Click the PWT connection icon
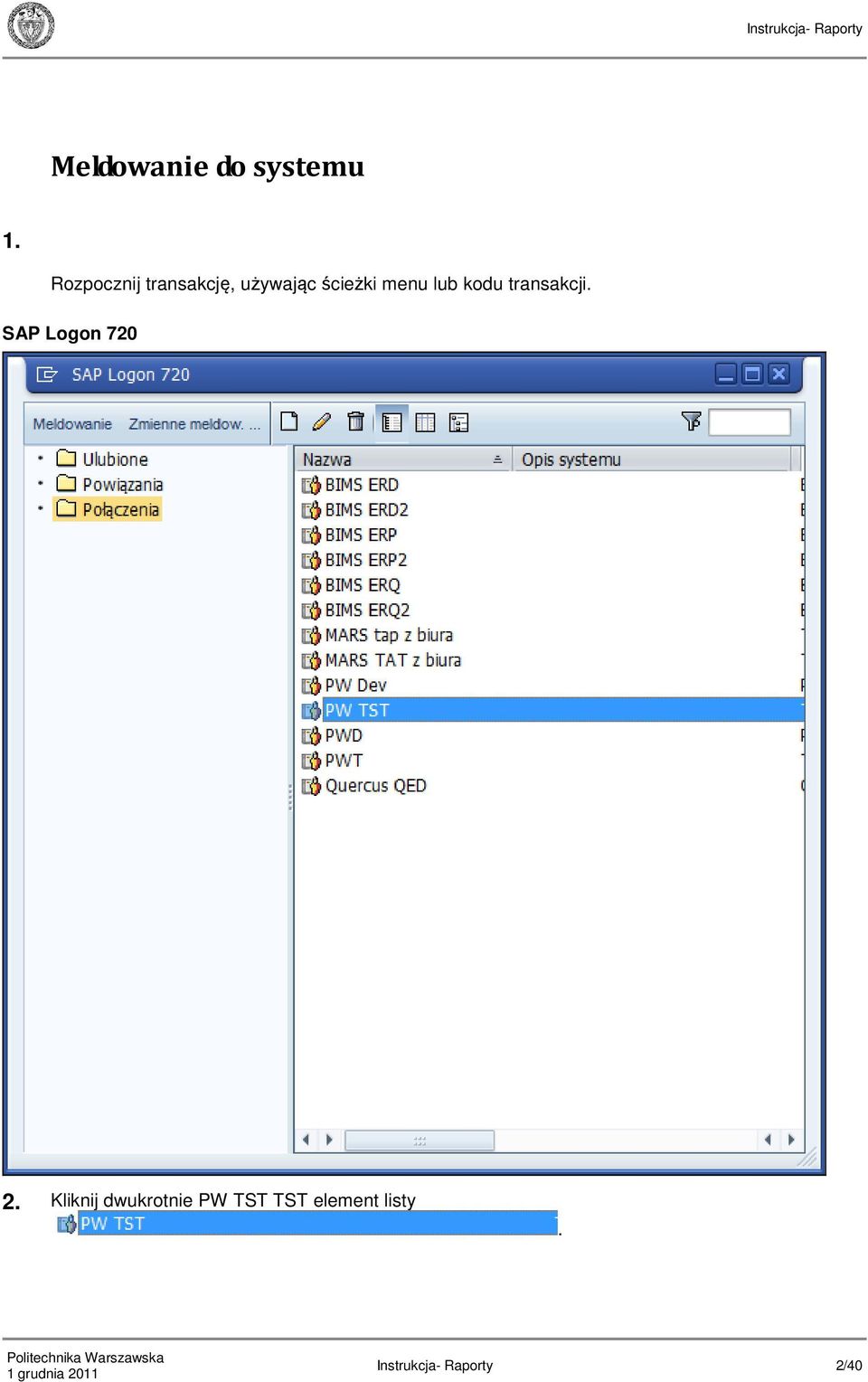Screen dimensions: 868x1382 (311, 762)
